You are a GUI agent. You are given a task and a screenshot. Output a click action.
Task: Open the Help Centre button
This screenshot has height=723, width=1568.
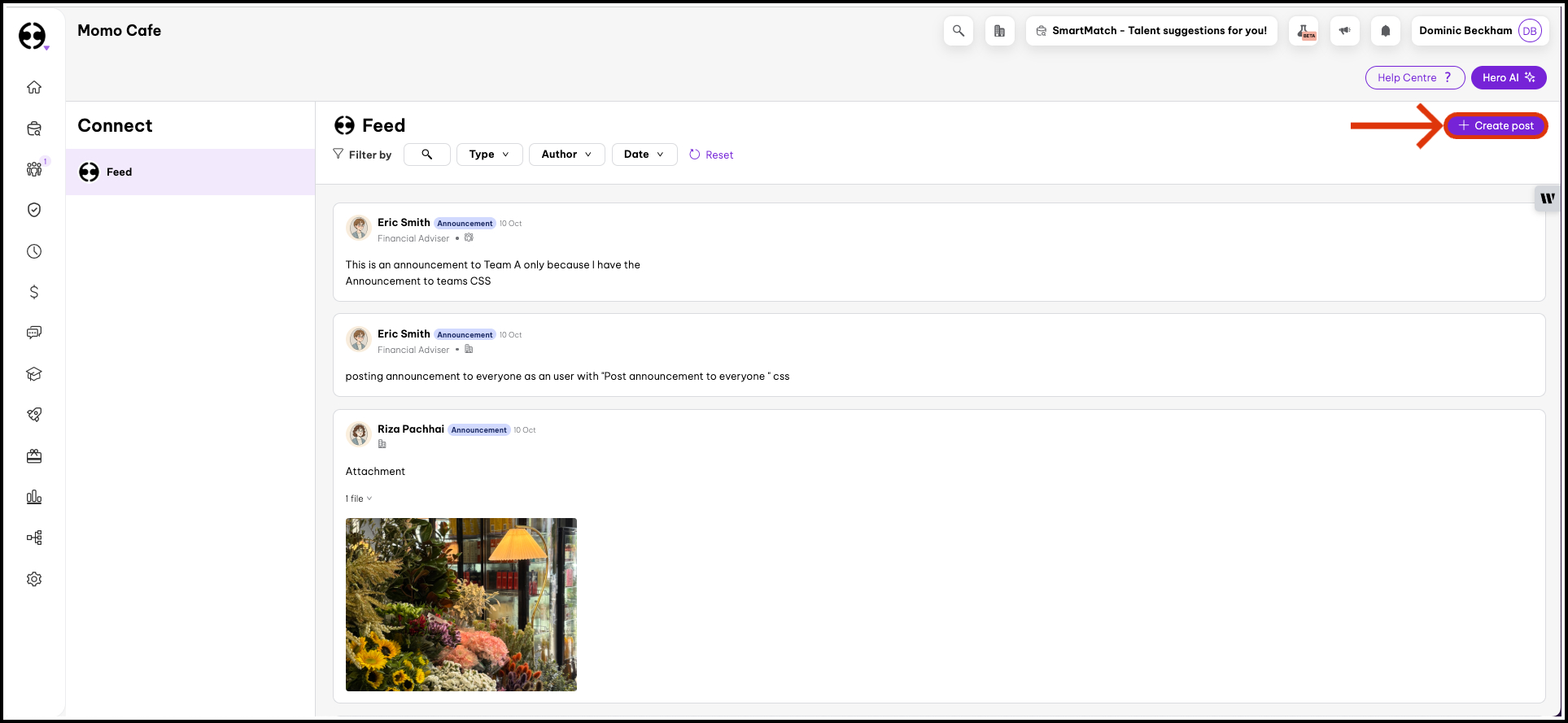coord(1414,78)
